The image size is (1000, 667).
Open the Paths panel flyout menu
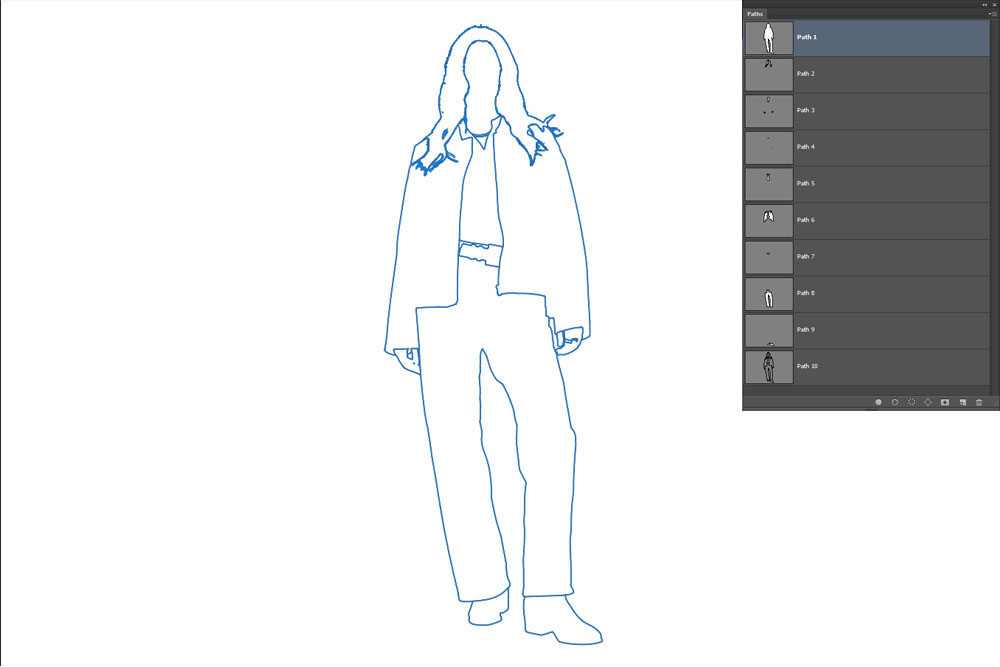pos(990,13)
